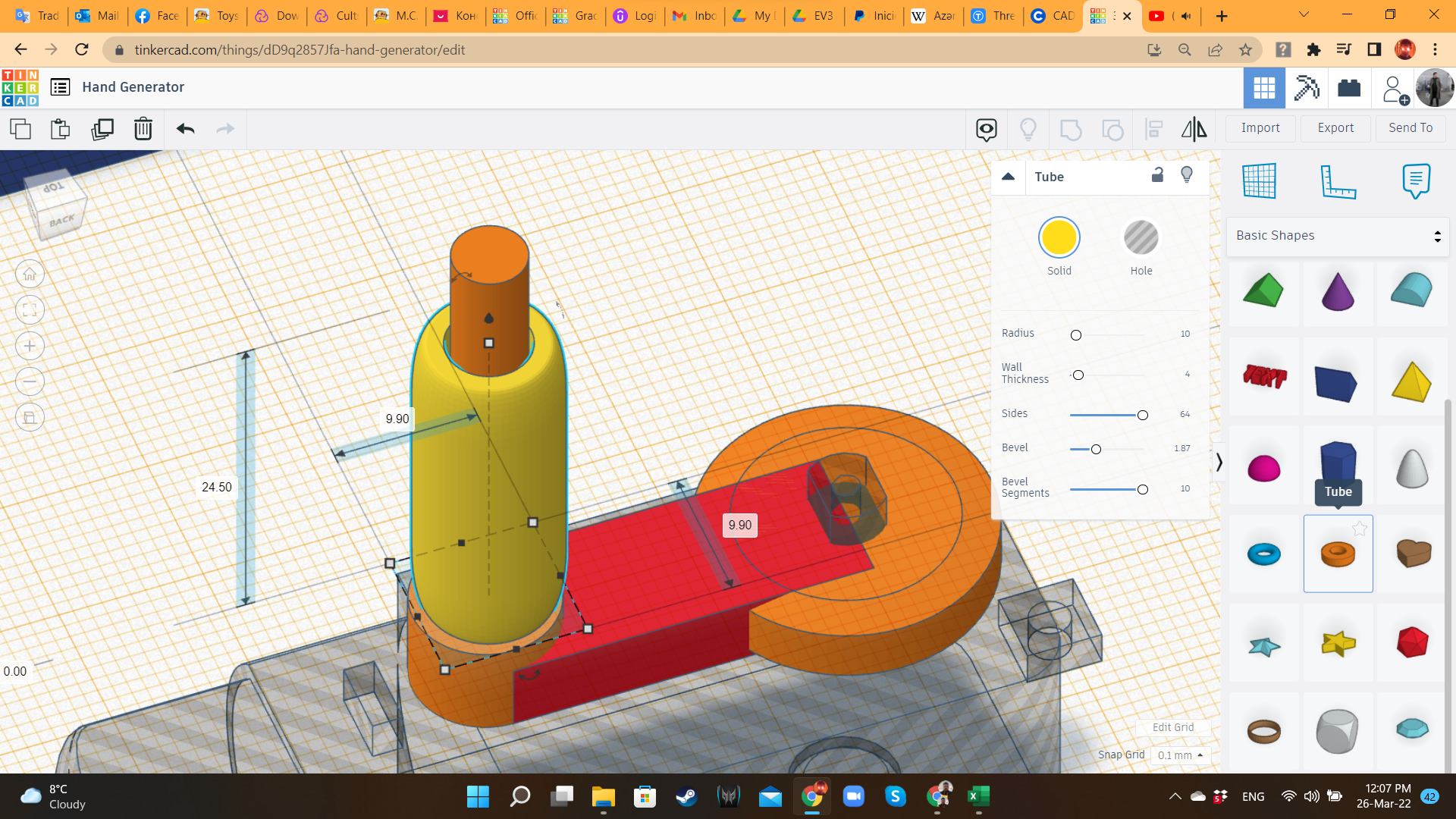Toggle the Tube lock editing icon
The image size is (1456, 819).
click(x=1157, y=175)
